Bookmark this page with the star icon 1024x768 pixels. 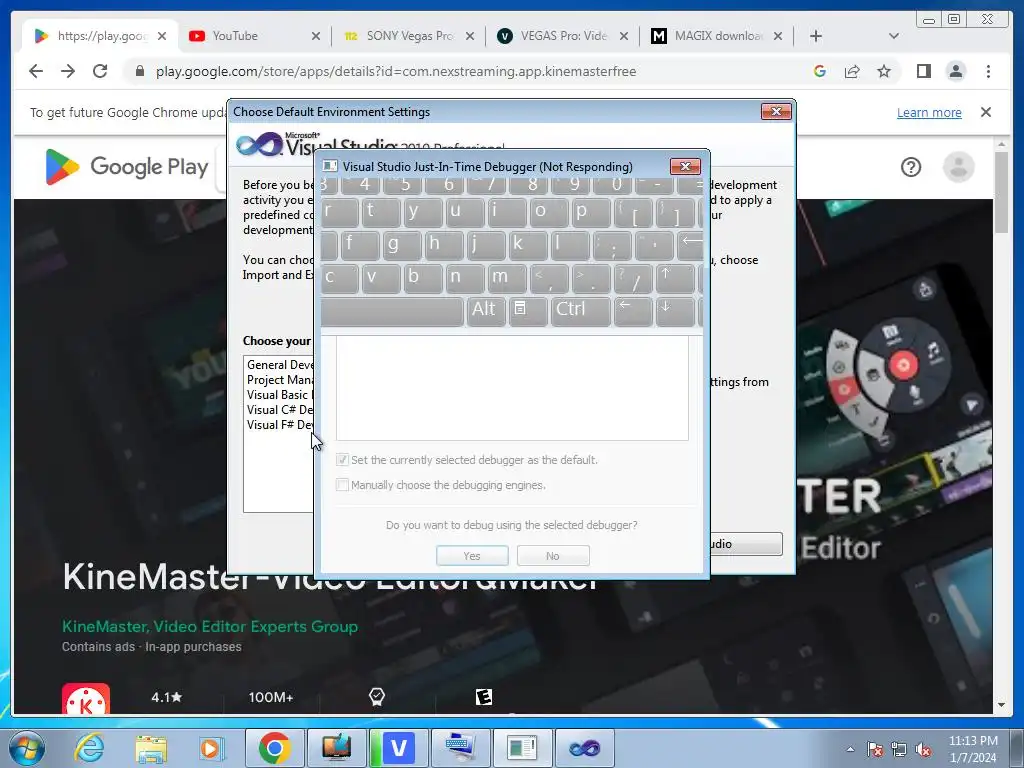point(884,71)
